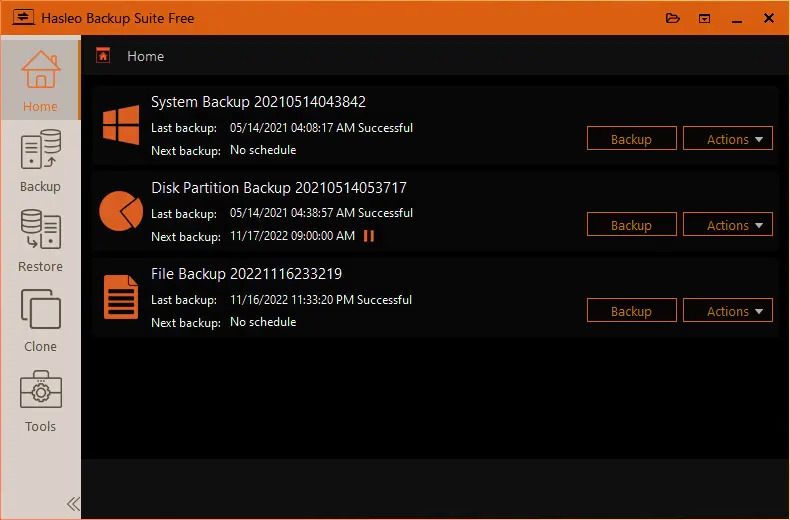The image size is (790, 520).
Task: Run Backup for Disk Partition Backup
Action: point(631,225)
